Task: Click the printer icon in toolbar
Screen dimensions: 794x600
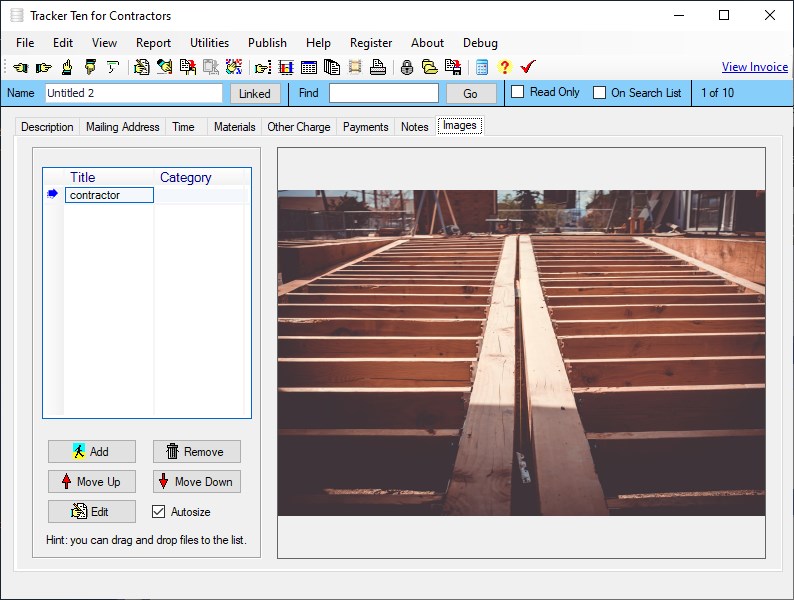Action: coord(378,68)
